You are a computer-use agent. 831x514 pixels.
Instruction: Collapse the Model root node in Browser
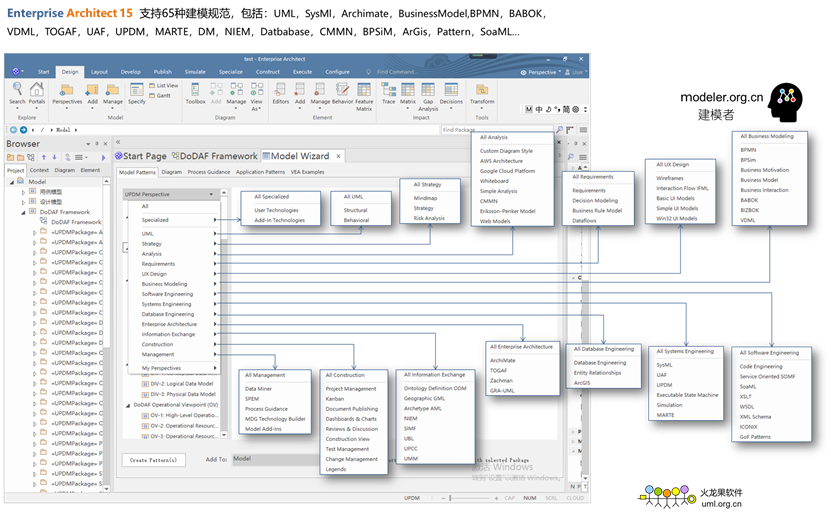(x=12, y=182)
